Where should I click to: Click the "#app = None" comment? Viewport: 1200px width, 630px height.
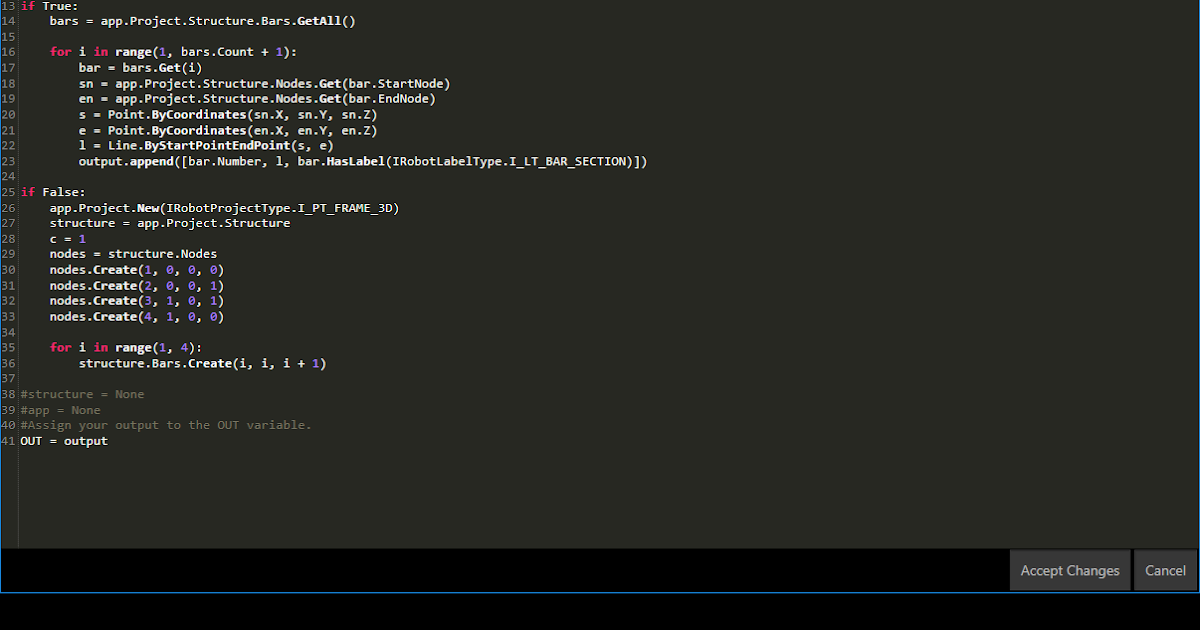(x=60, y=410)
